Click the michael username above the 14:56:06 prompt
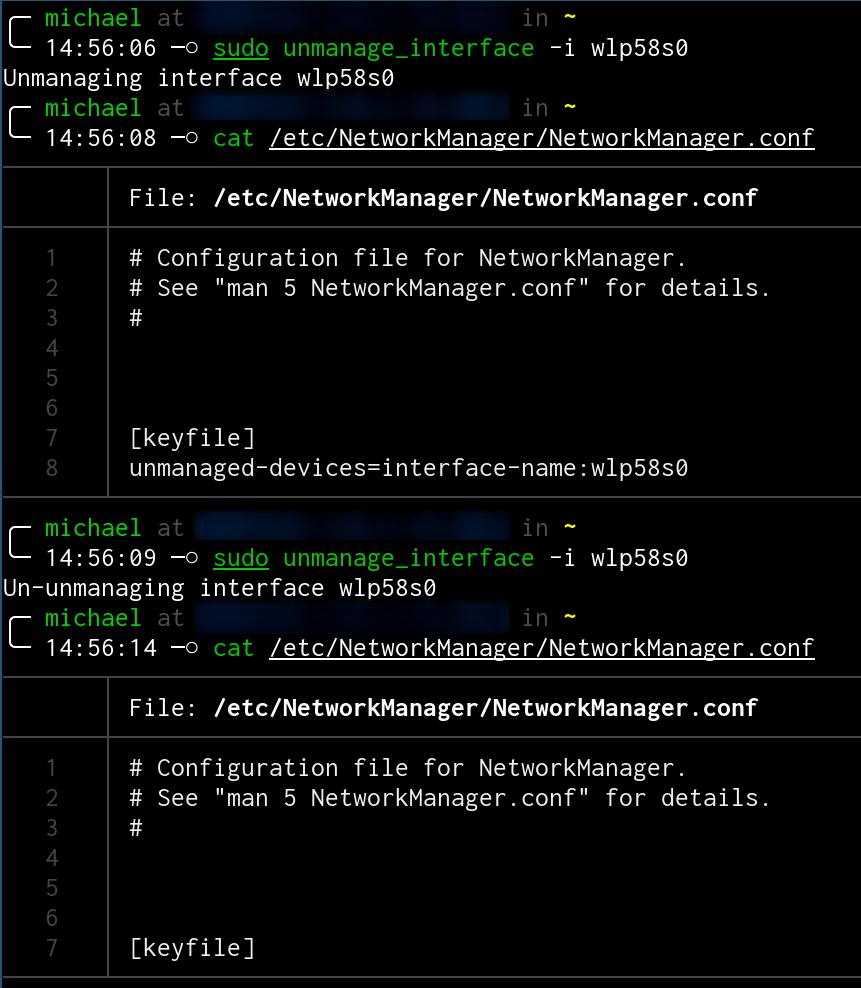The height and width of the screenshot is (988, 861). point(93,18)
